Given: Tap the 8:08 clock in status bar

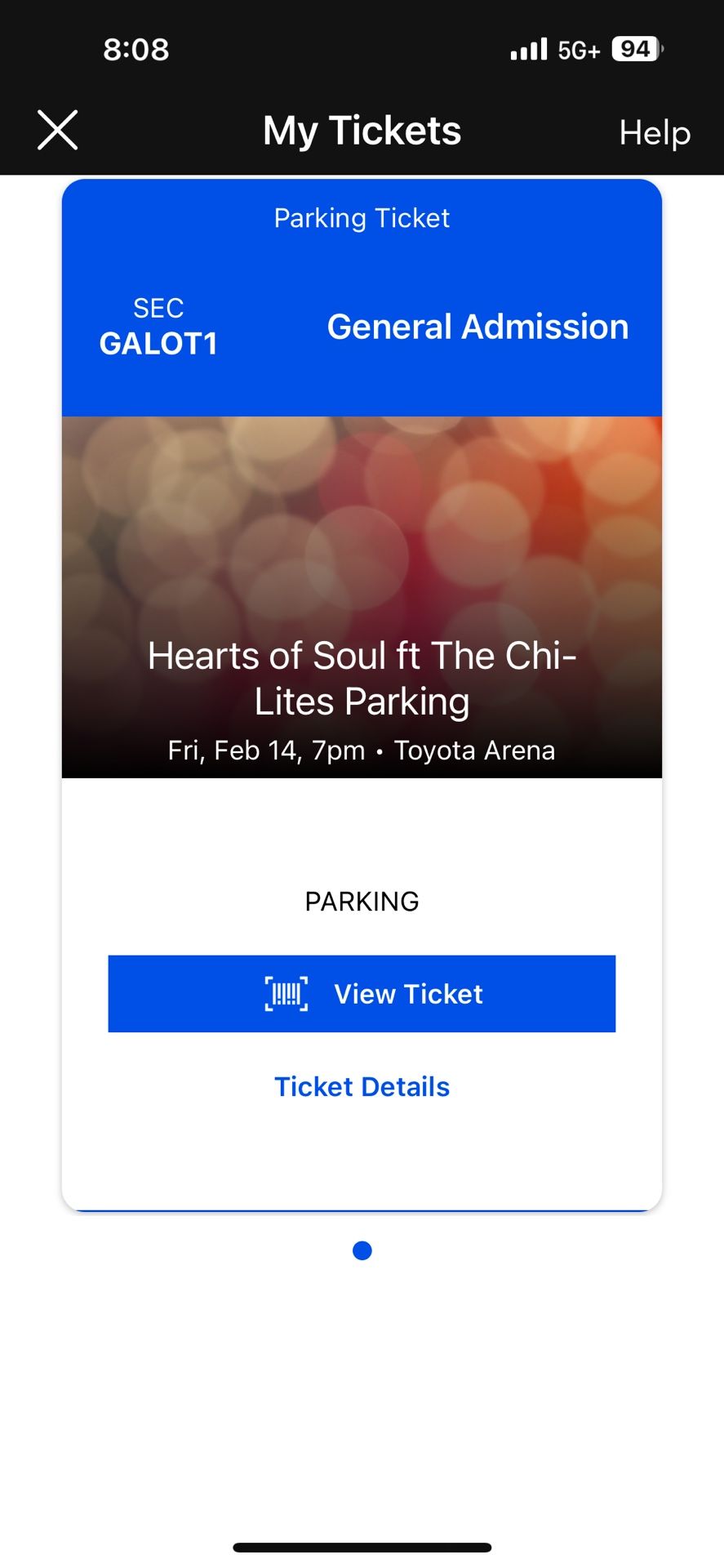Looking at the screenshot, I should point(136,50).
